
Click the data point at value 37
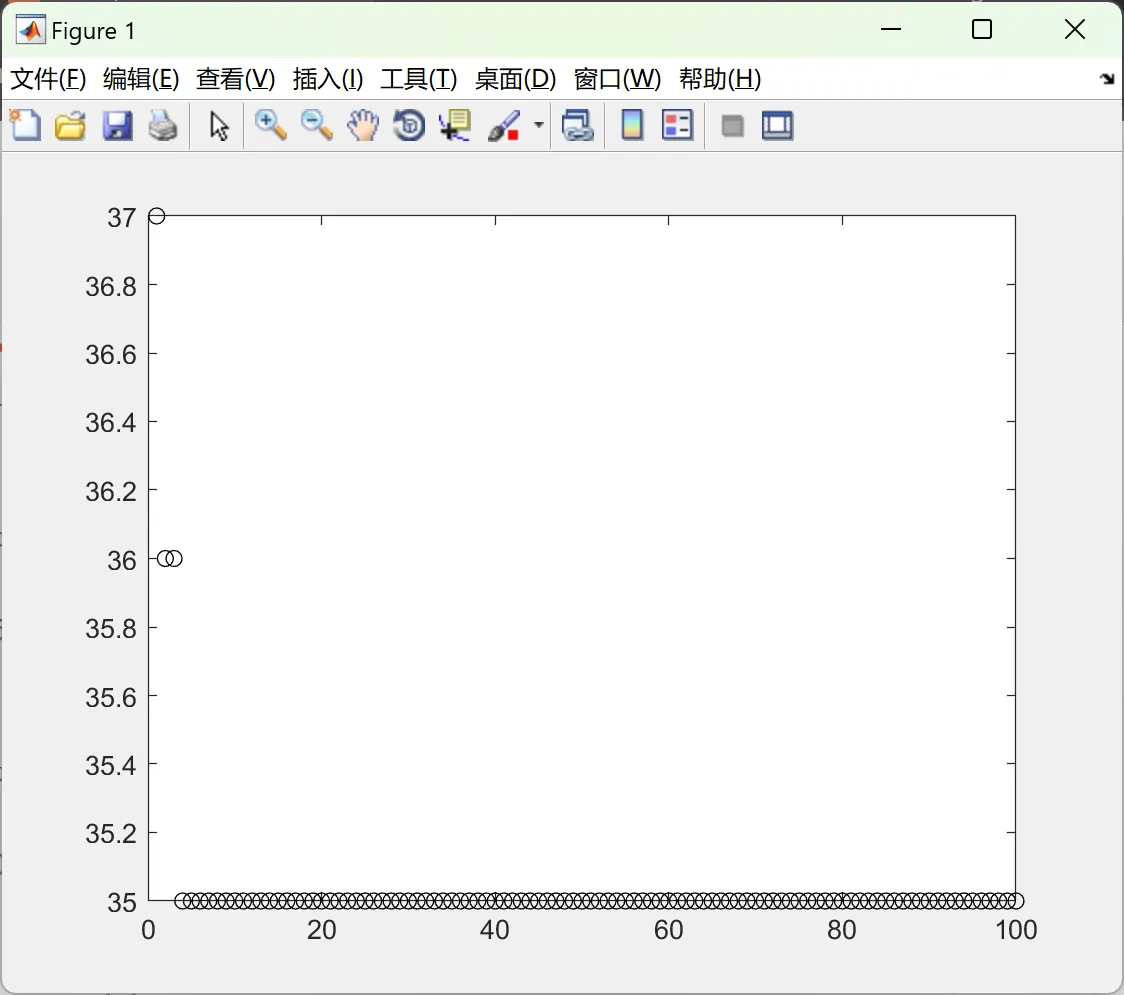[157, 216]
